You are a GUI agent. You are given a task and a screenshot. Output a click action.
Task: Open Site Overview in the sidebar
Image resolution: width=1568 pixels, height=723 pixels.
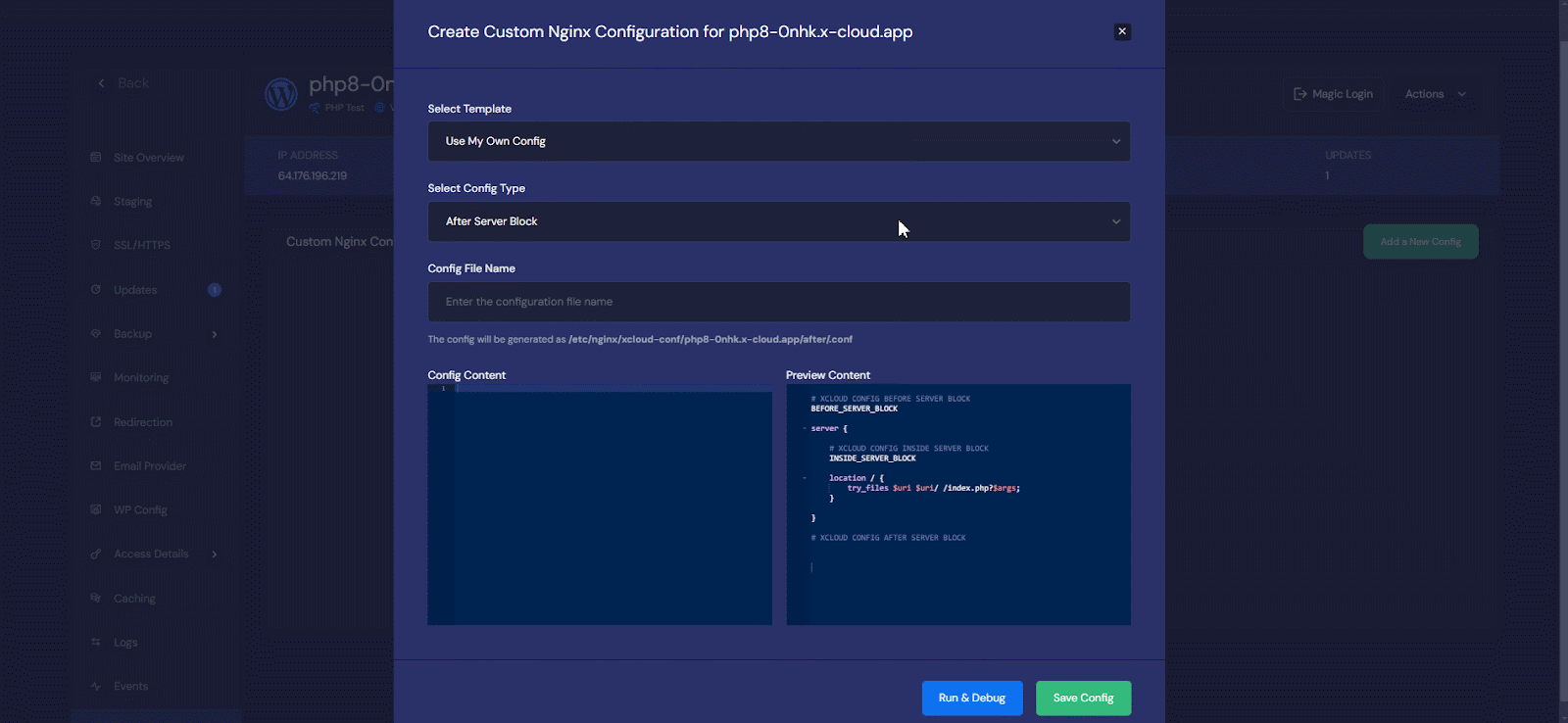(x=149, y=158)
